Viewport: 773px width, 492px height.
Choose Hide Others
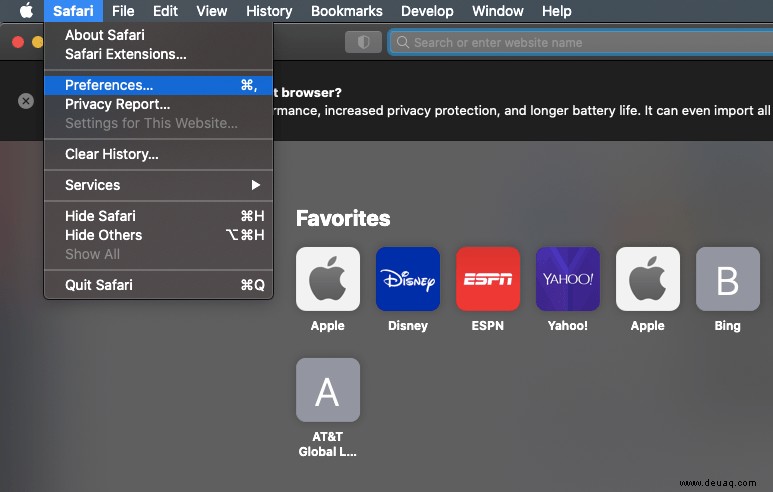point(158,235)
